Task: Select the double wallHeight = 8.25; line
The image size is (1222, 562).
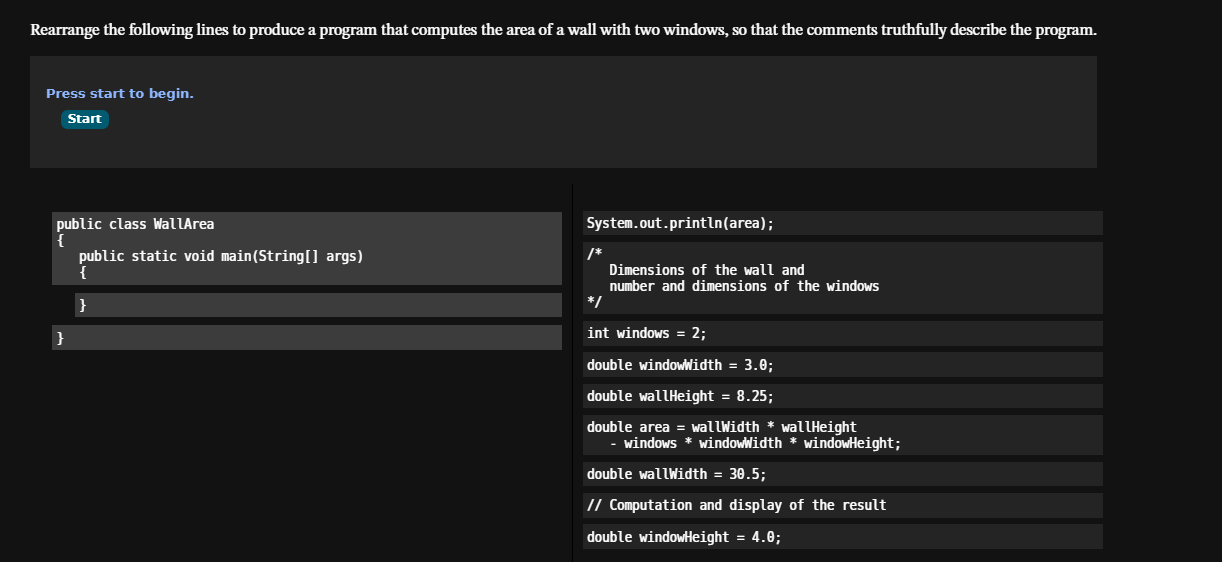Action: pyautogui.click(x=842, y=396)
